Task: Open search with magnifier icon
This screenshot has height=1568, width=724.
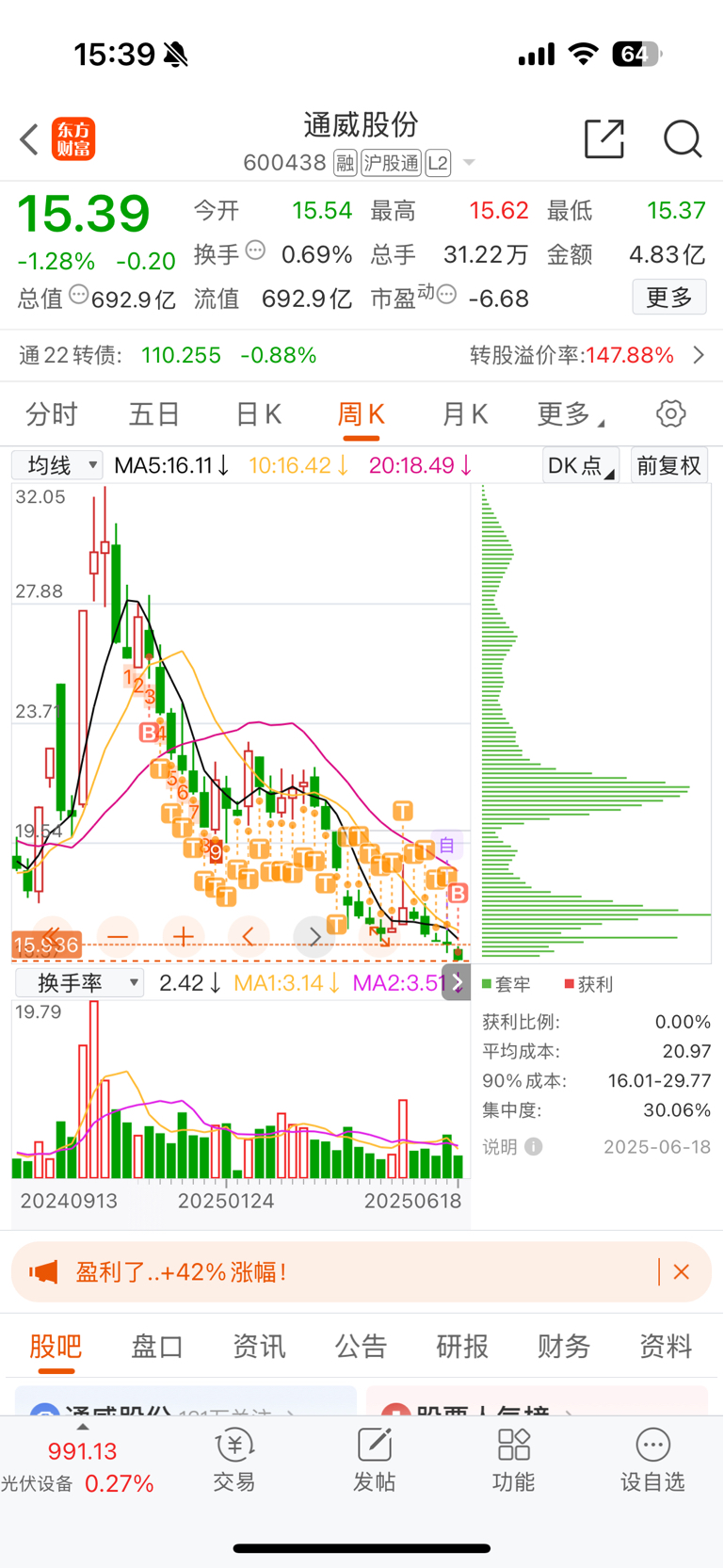Action: [683, 139]
